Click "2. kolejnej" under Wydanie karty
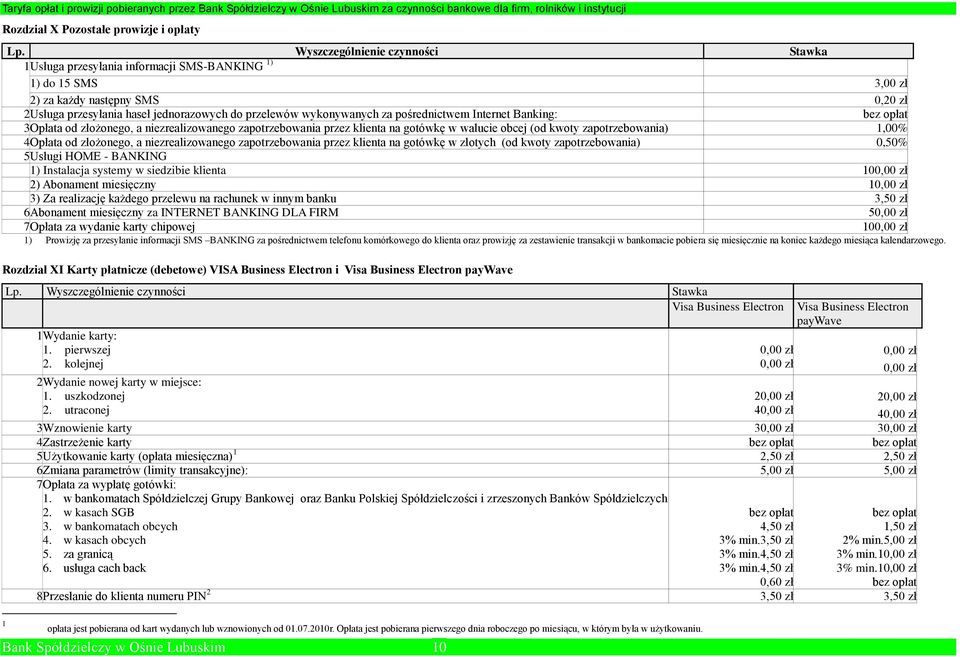 [x=73, y=364]
